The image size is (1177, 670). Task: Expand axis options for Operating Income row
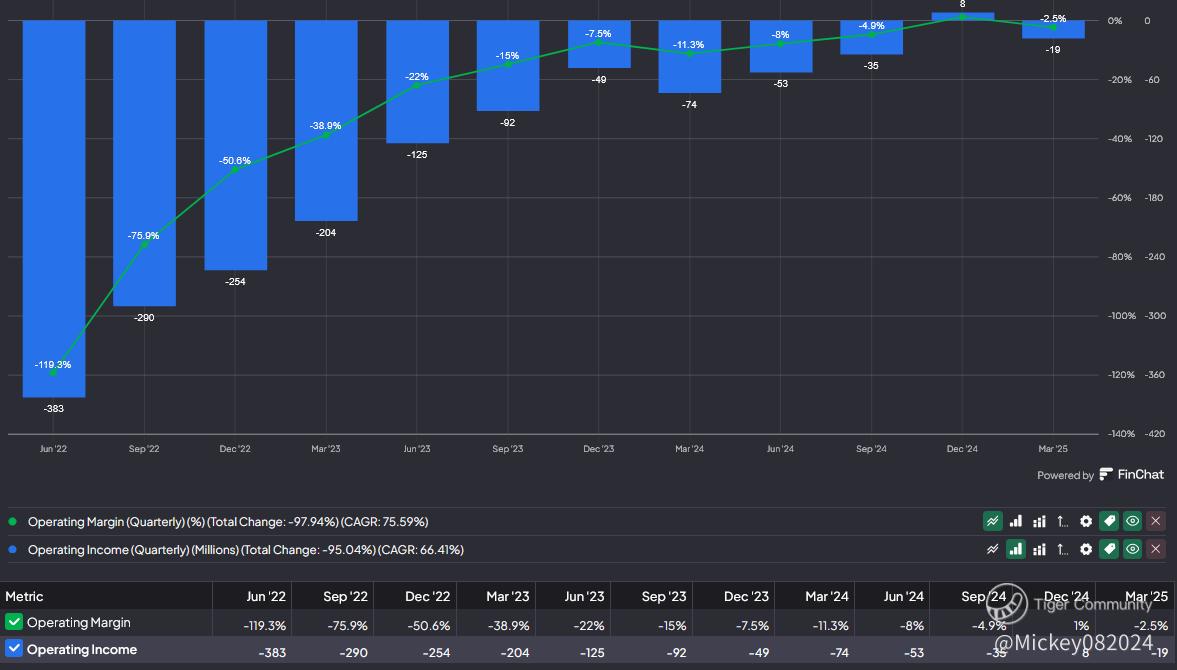point(1062,549)
